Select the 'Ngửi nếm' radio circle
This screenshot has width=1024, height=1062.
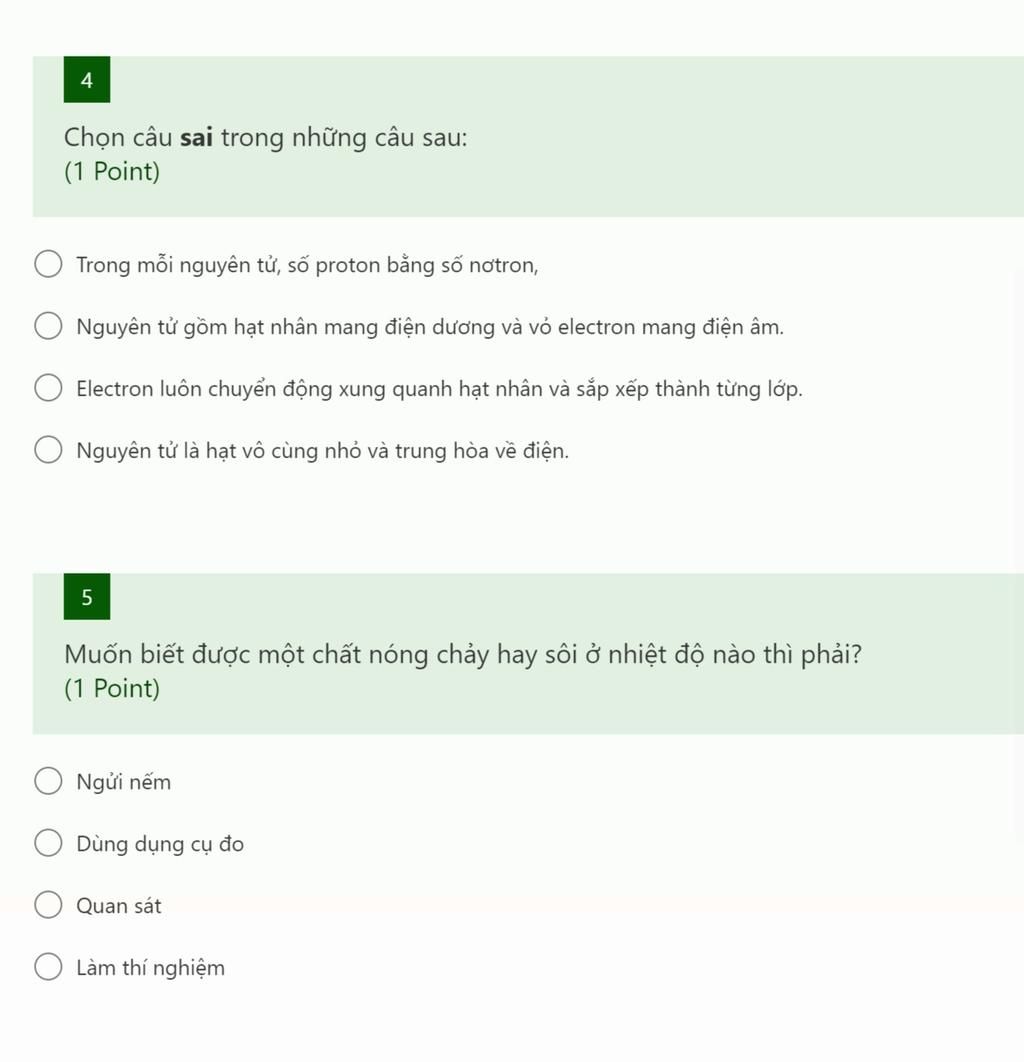click(x=48, y=781)
